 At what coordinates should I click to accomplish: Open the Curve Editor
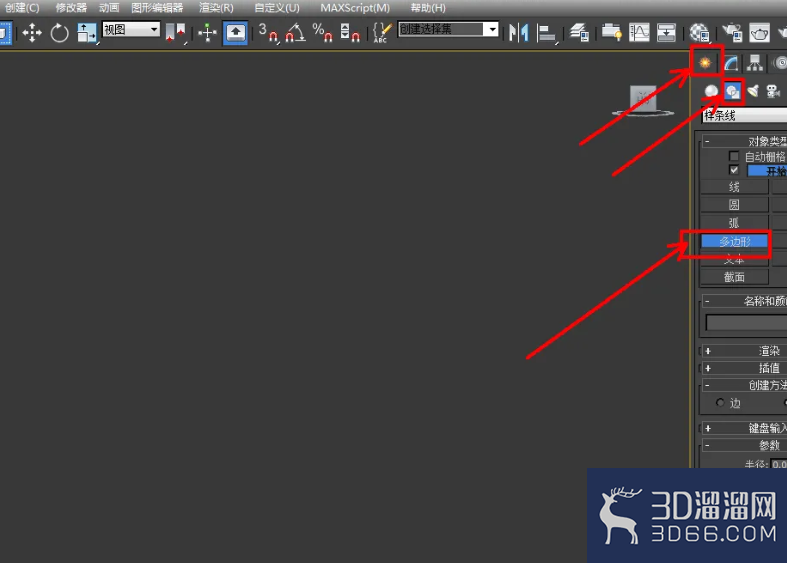(x=639, y=33)
